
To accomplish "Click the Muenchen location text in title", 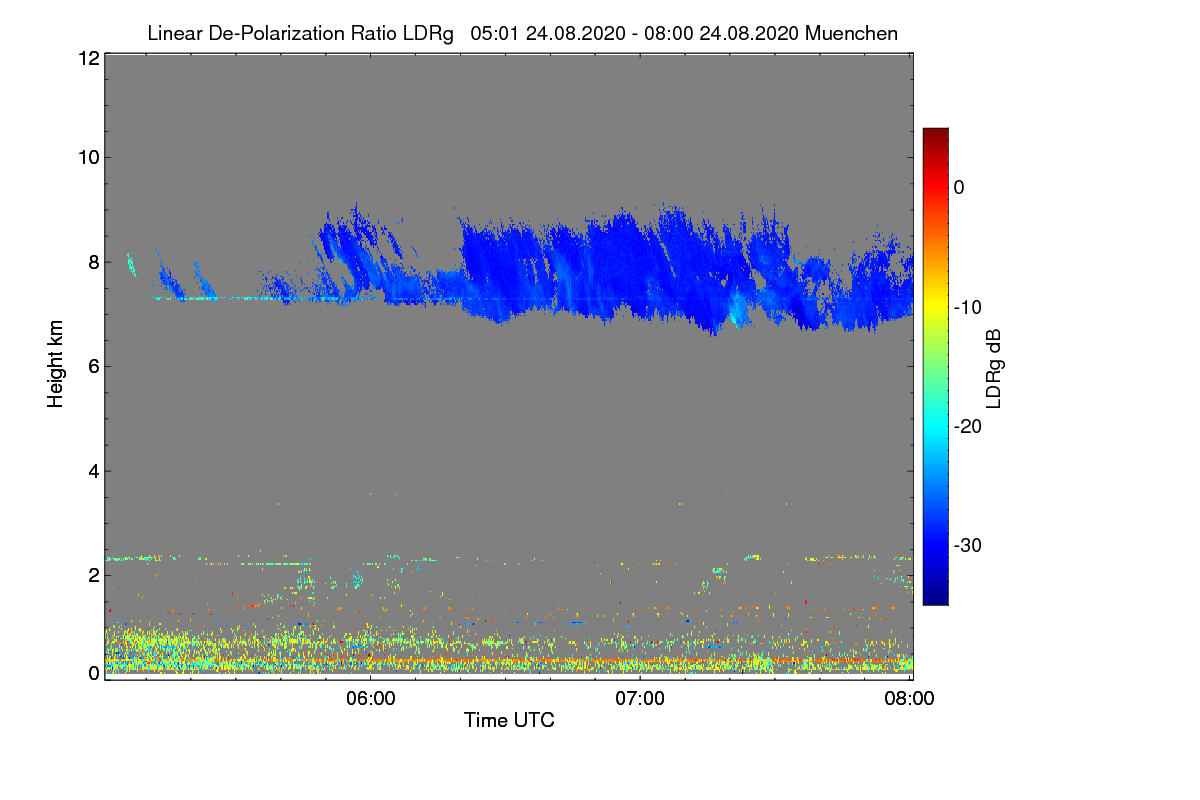I will click(x=851, y=33).
